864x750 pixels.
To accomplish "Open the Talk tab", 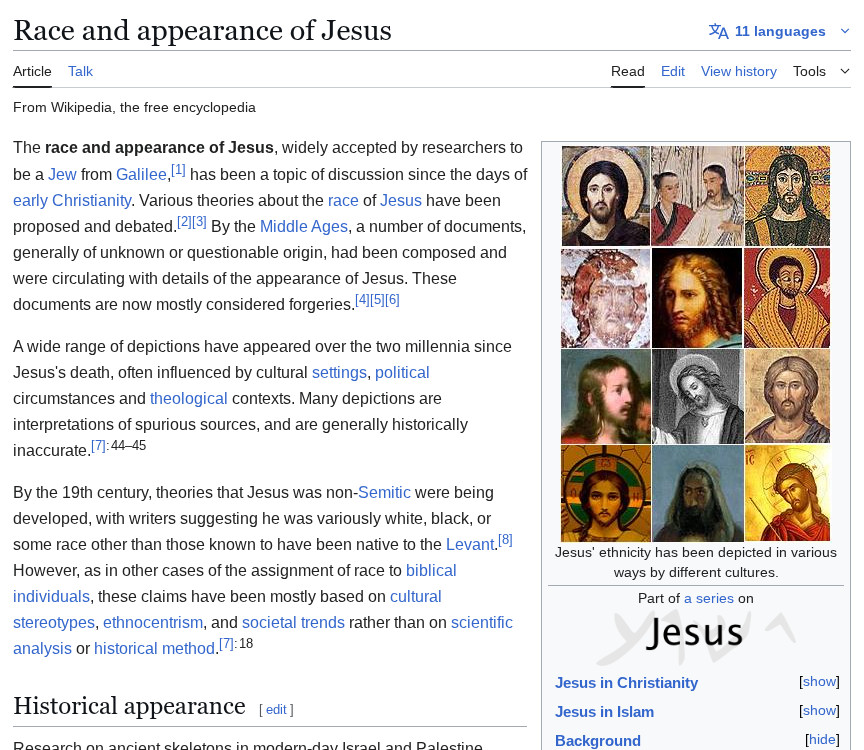I will (x=80, y=72).
